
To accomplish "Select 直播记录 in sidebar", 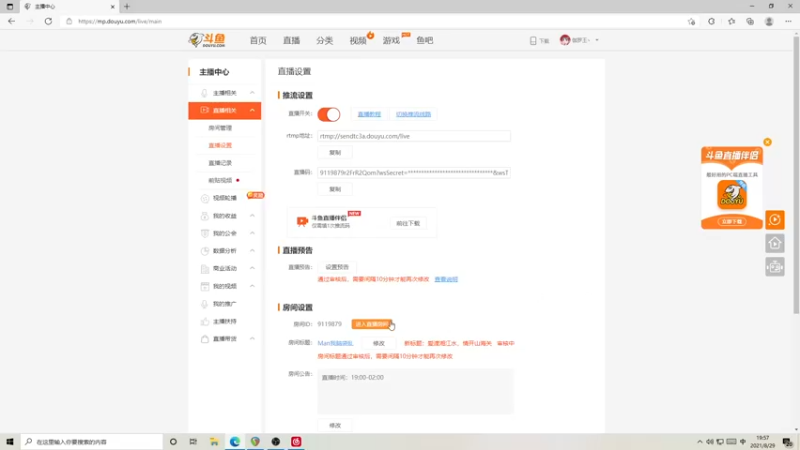I will 220,163.
